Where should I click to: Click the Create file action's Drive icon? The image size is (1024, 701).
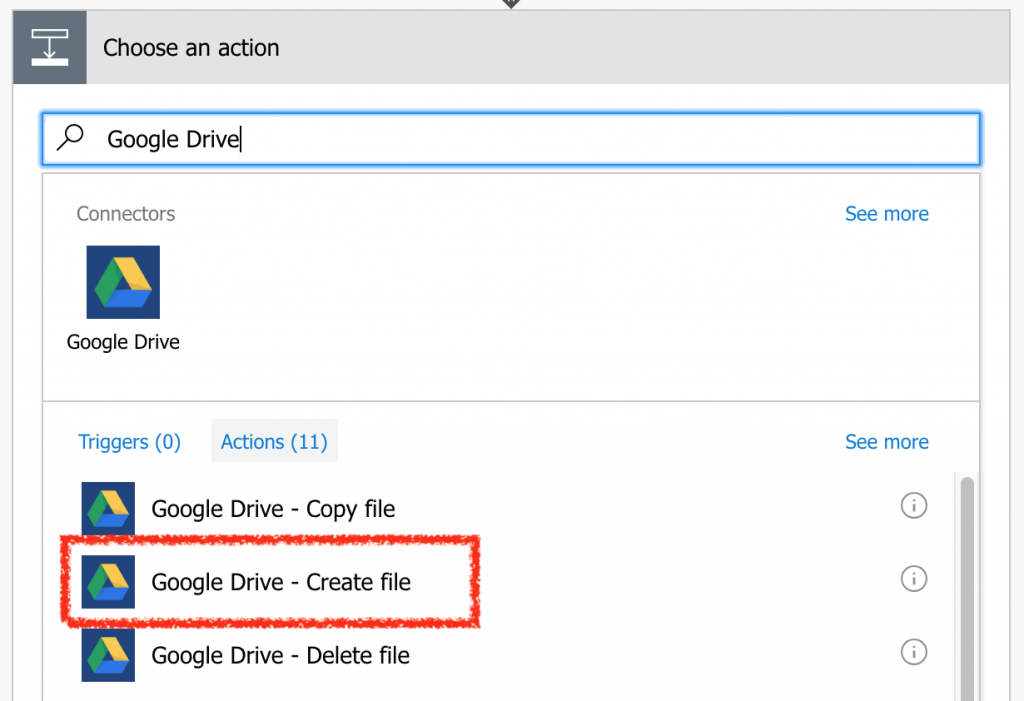[x=108, y=581]
